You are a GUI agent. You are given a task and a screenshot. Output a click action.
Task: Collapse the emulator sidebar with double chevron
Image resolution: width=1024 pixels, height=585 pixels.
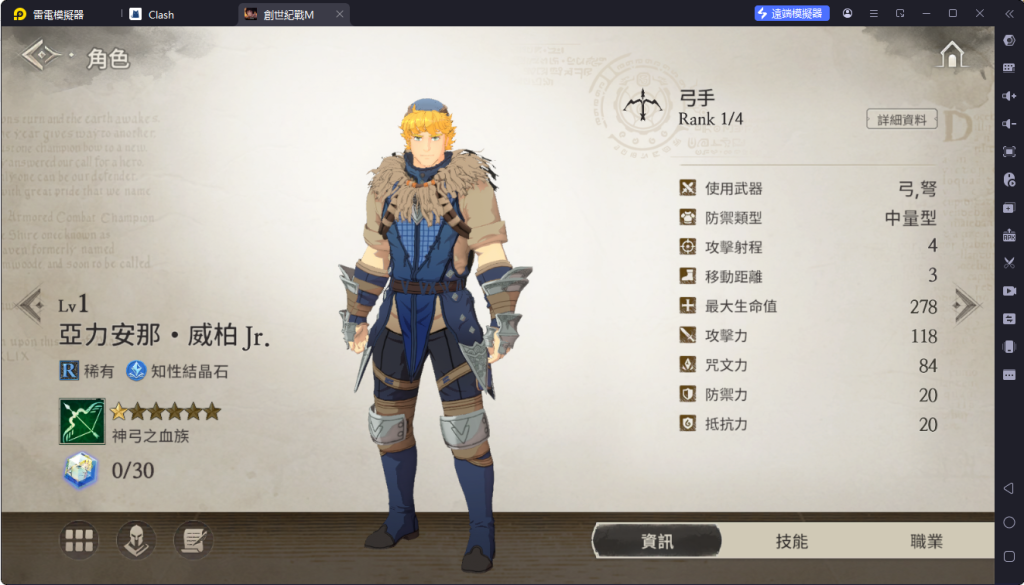[1009, 13]
